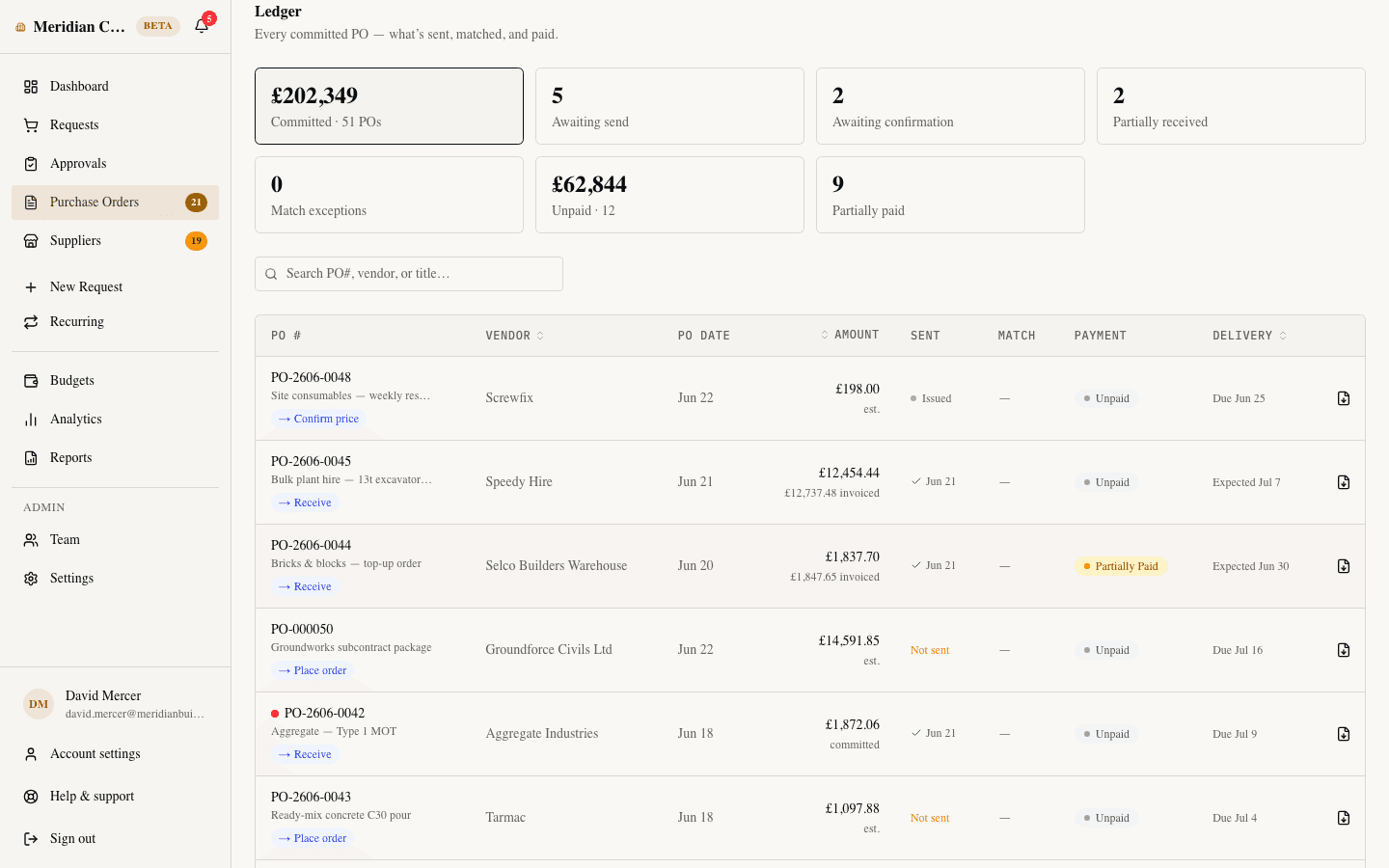
Task: Click the Team people icon
Action: (31, 540)
